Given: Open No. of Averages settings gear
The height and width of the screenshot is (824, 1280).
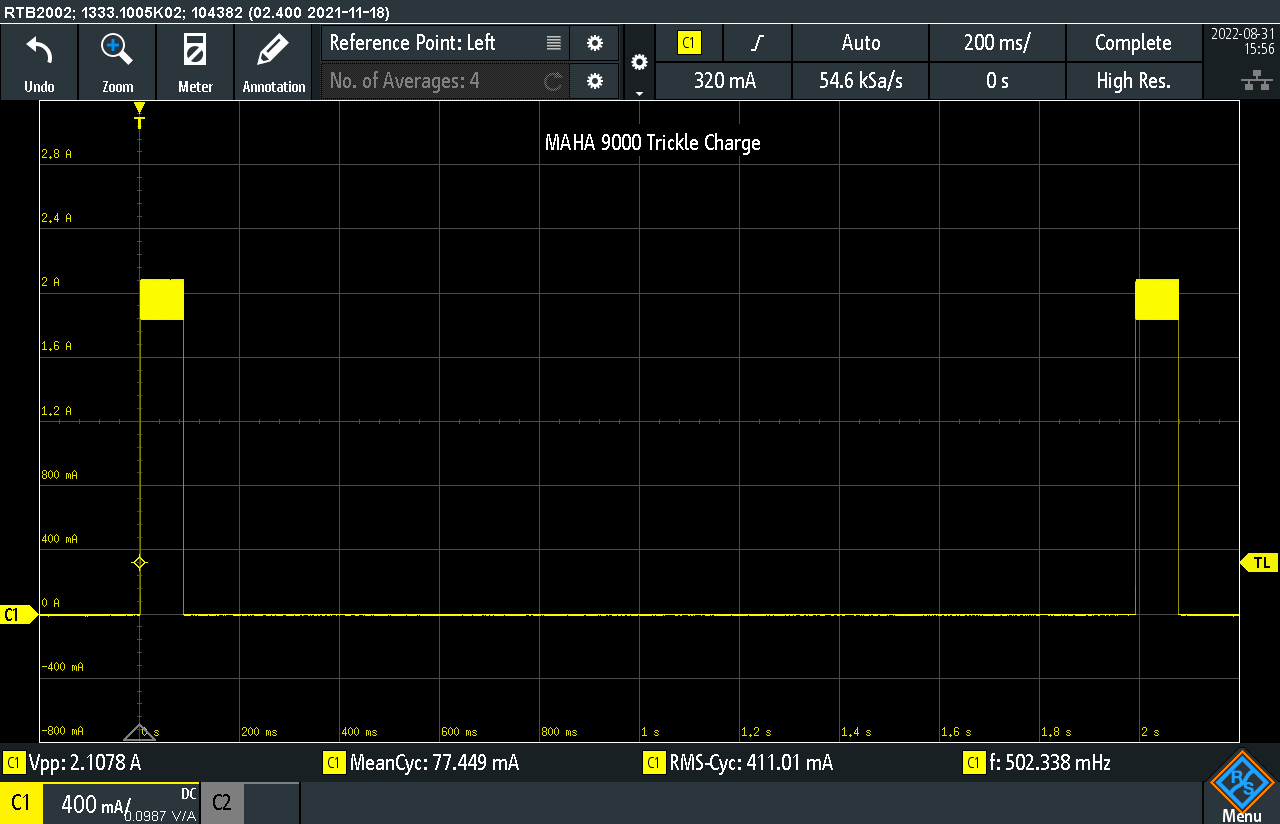Looking at the screenshot, I should pyautogui.click(x=595, y=81).
